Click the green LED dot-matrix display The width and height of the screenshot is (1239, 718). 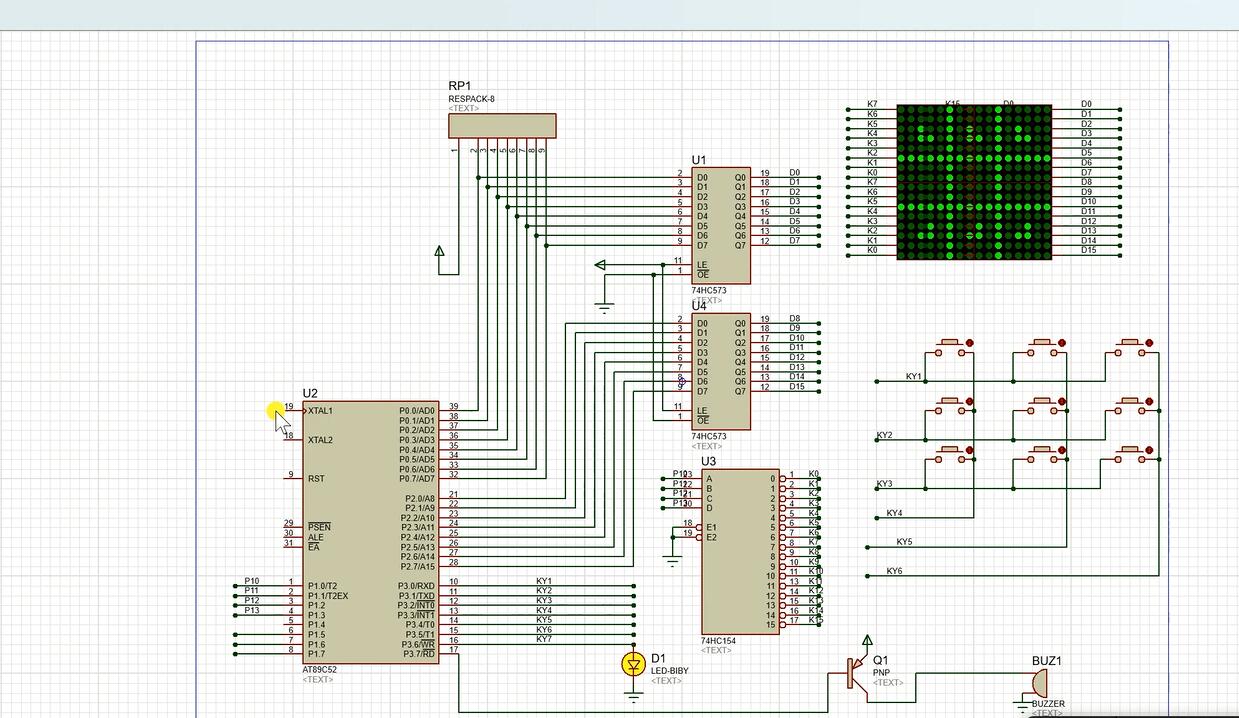(974, 182)
